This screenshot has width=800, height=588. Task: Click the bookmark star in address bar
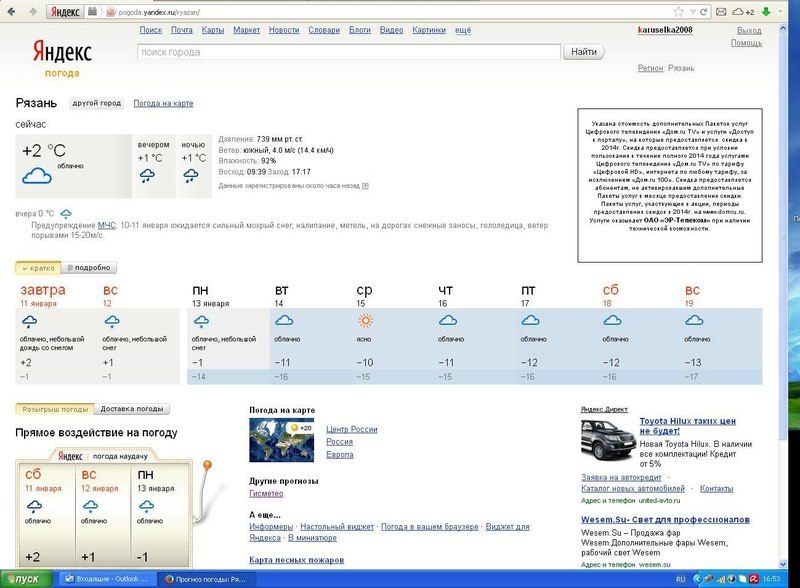(x=678, y=12)
